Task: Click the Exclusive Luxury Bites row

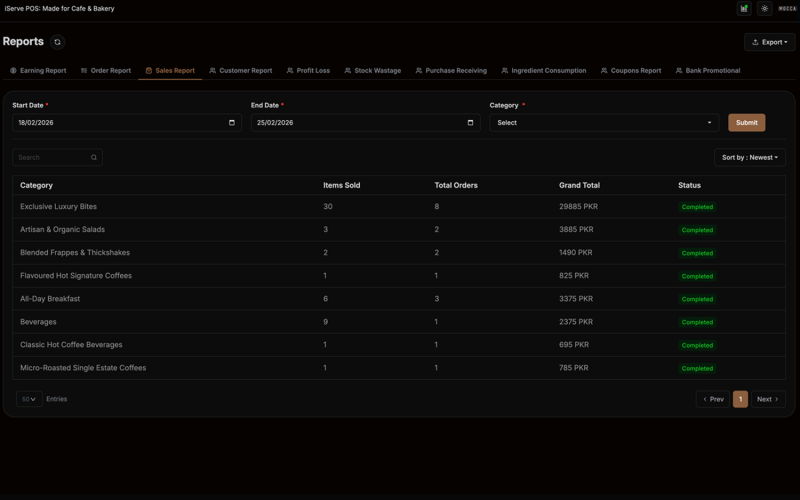Action: (58, 207)
